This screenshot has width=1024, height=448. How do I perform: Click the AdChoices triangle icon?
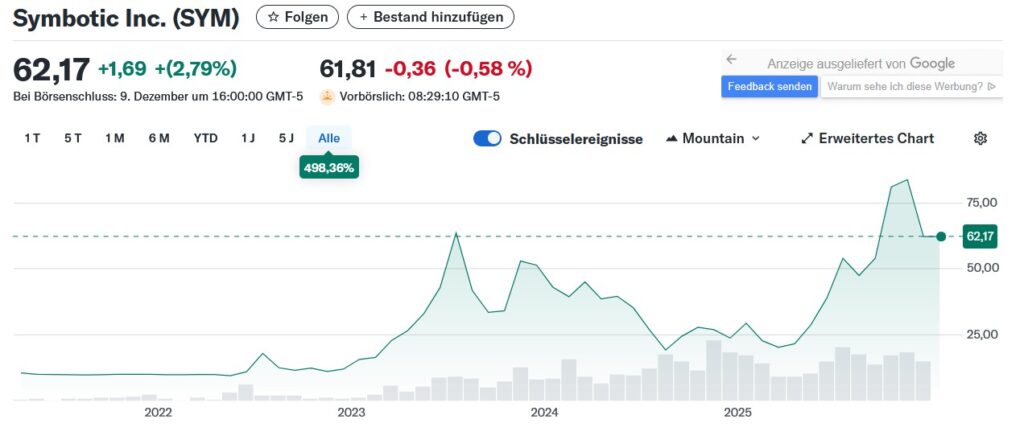pos(991,86)
